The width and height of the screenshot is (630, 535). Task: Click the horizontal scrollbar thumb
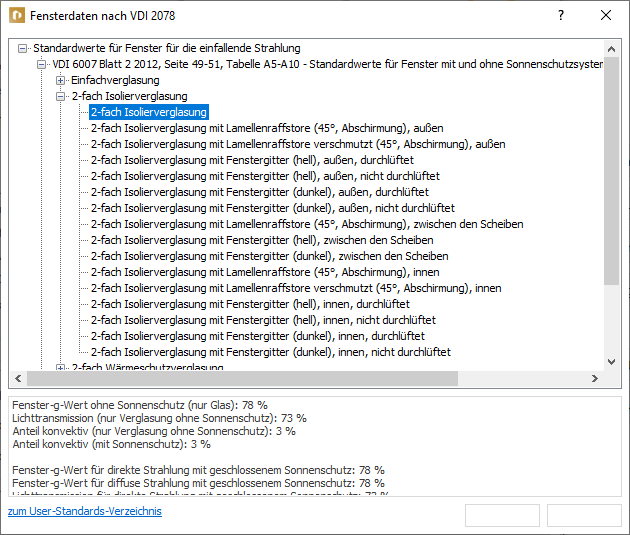tap(242, 378)
